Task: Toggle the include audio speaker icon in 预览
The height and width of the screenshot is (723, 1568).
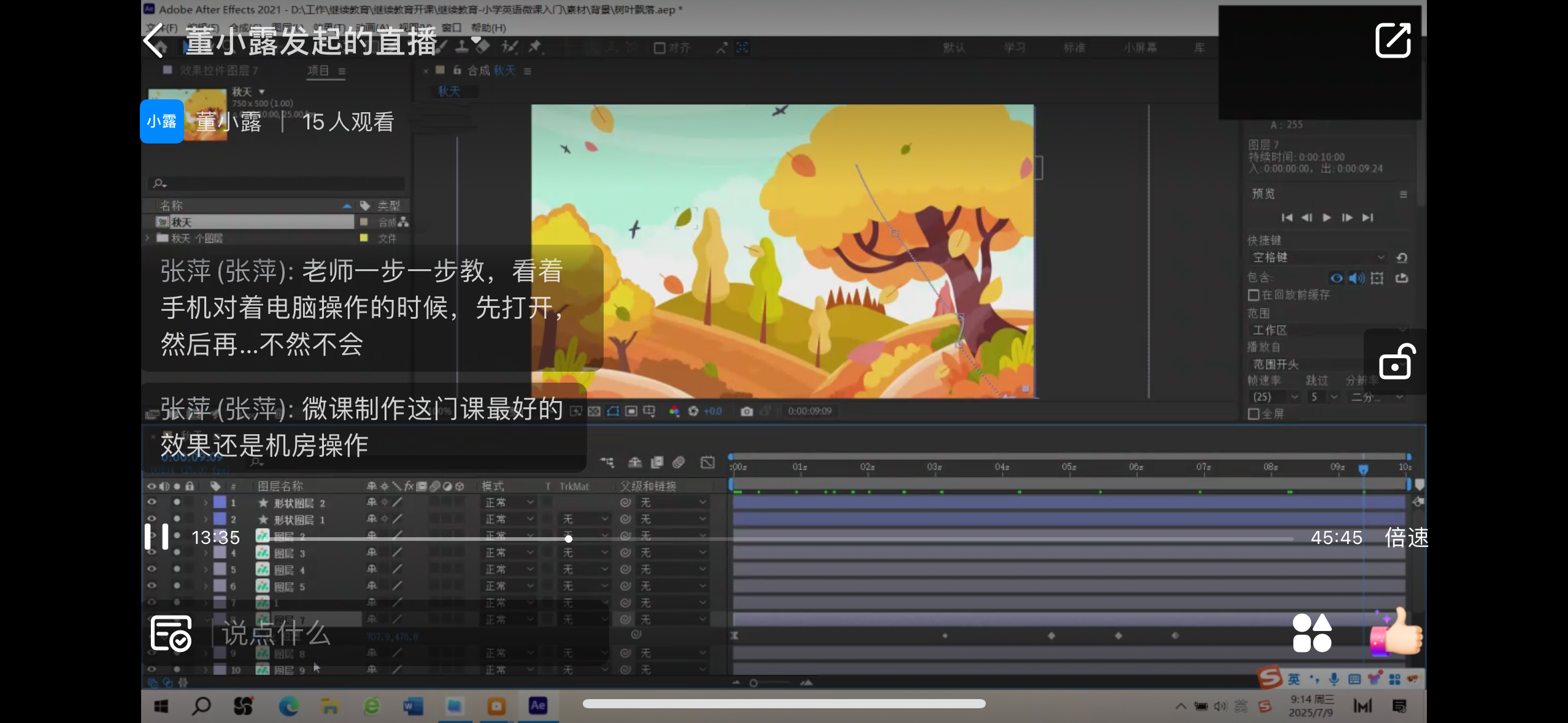Action: click(1356, 278)
